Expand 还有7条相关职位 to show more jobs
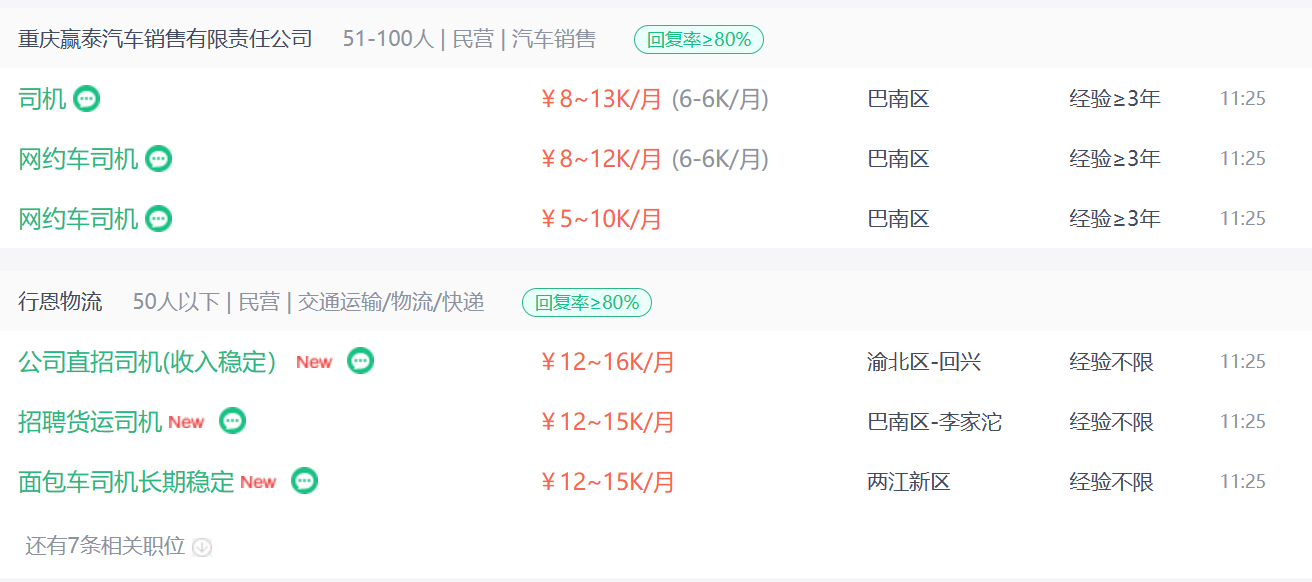This screenshot has width=1312, height=582. point(105,546)
